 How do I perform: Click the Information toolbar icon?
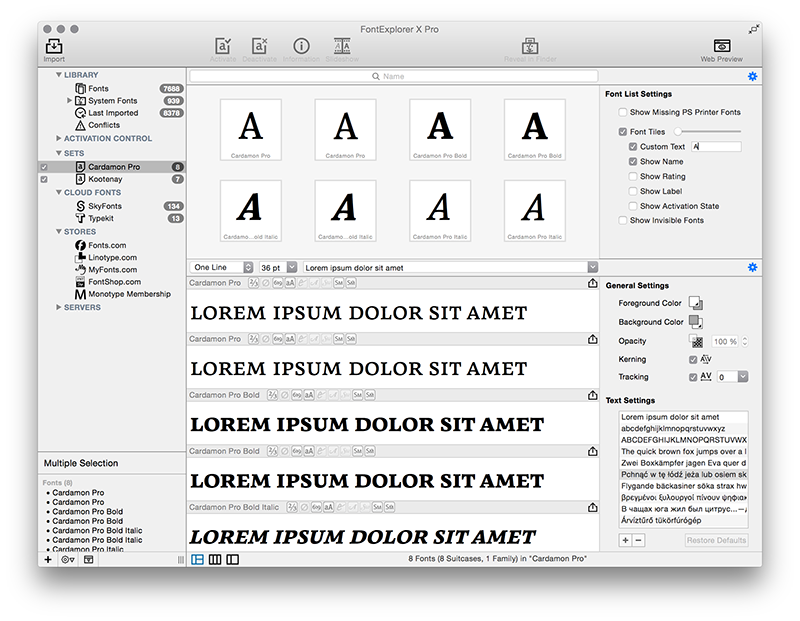click(301, 46)
